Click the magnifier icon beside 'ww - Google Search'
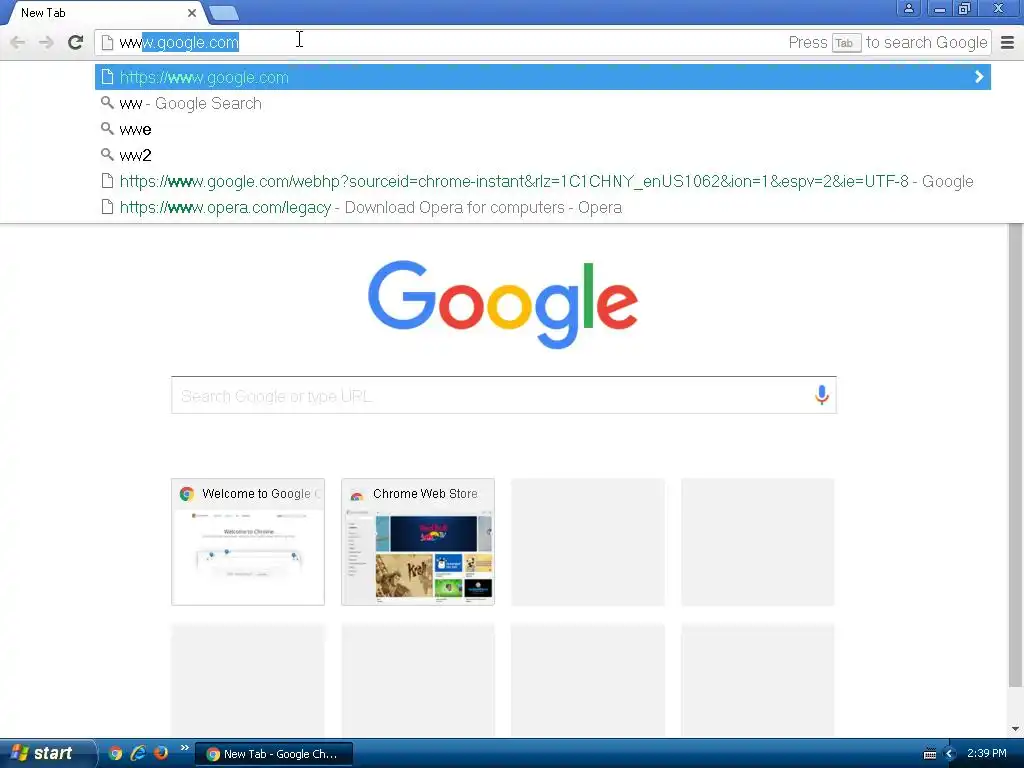This screenshot has height=768, width=1024. click(x=107, y=103)
